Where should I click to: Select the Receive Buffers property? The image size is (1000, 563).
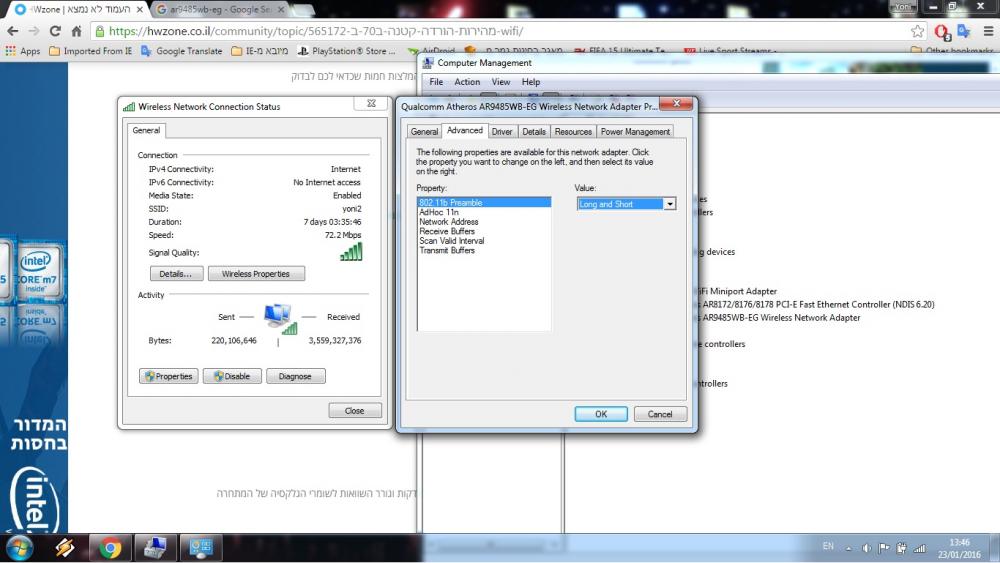pyautogui.click(x=484, y=231)
